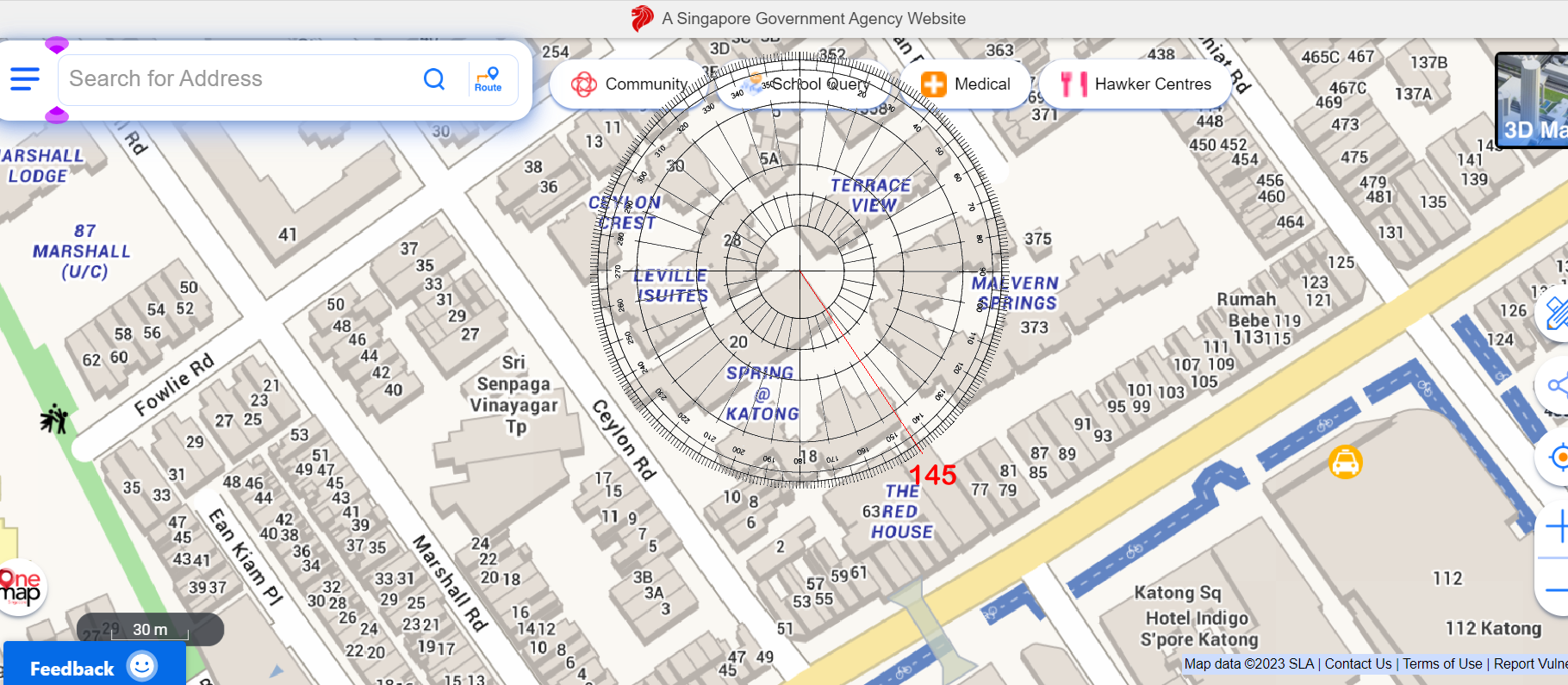Click the yellow taxi stand marker
Screen dimensions: 1568x685
tap(1345, 462)
